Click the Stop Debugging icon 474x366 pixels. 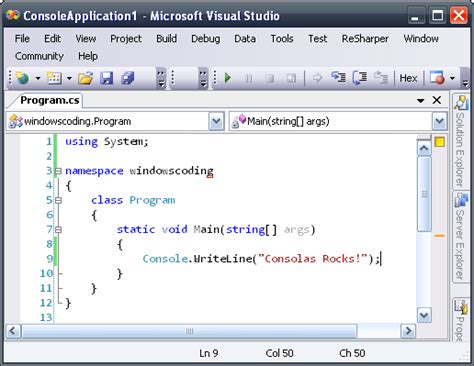click(x=270, y=78)
